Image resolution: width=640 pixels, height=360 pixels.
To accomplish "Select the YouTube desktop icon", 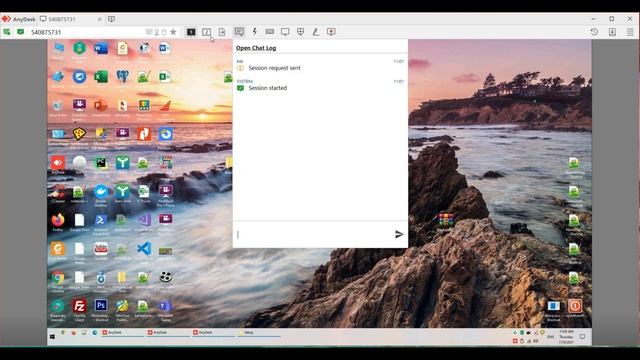I will click(x=101, y=251).
